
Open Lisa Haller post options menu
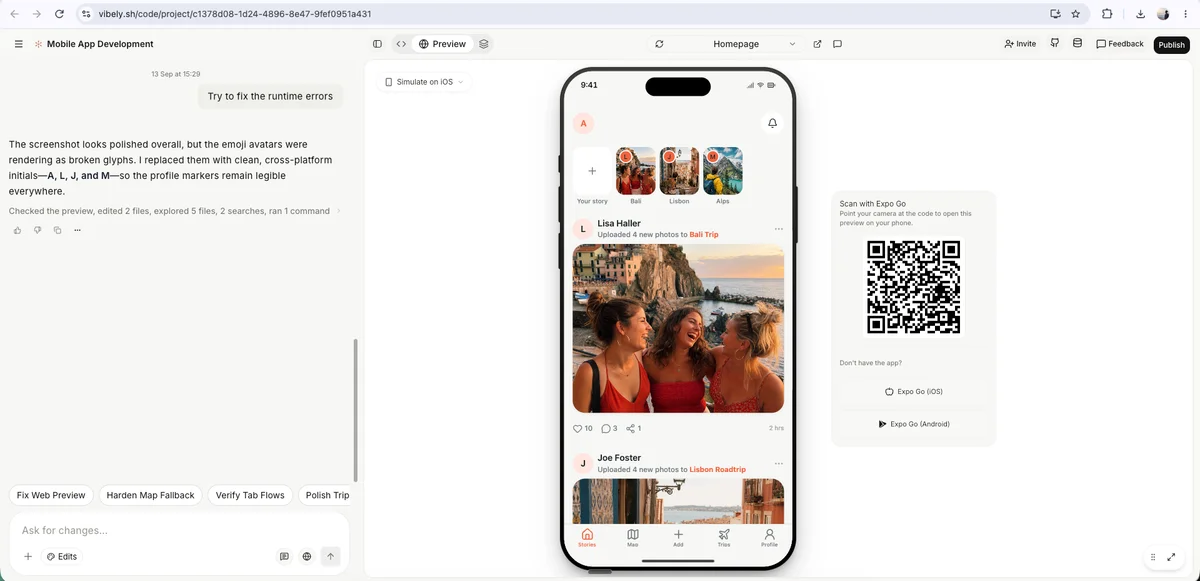[x=778, y=229]
